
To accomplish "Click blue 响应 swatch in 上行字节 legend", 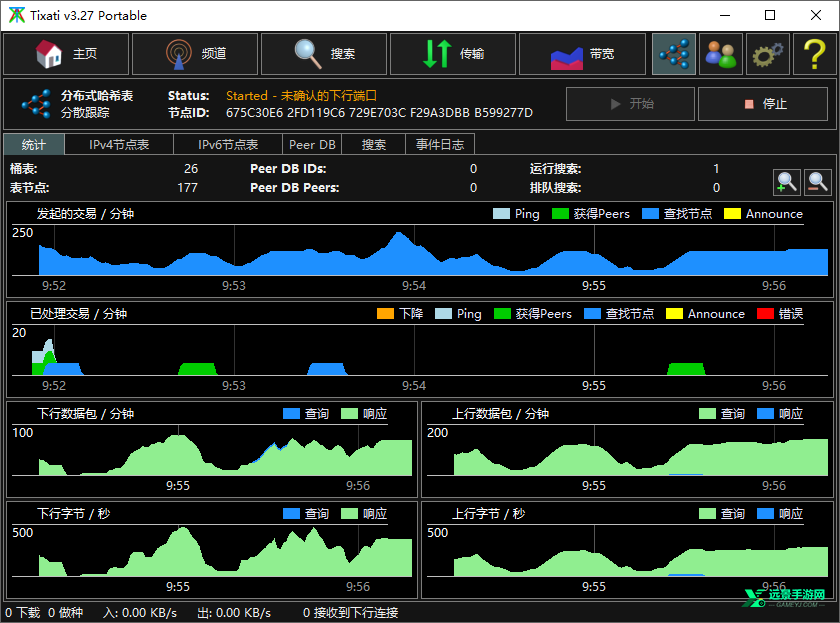I will 765,514.
